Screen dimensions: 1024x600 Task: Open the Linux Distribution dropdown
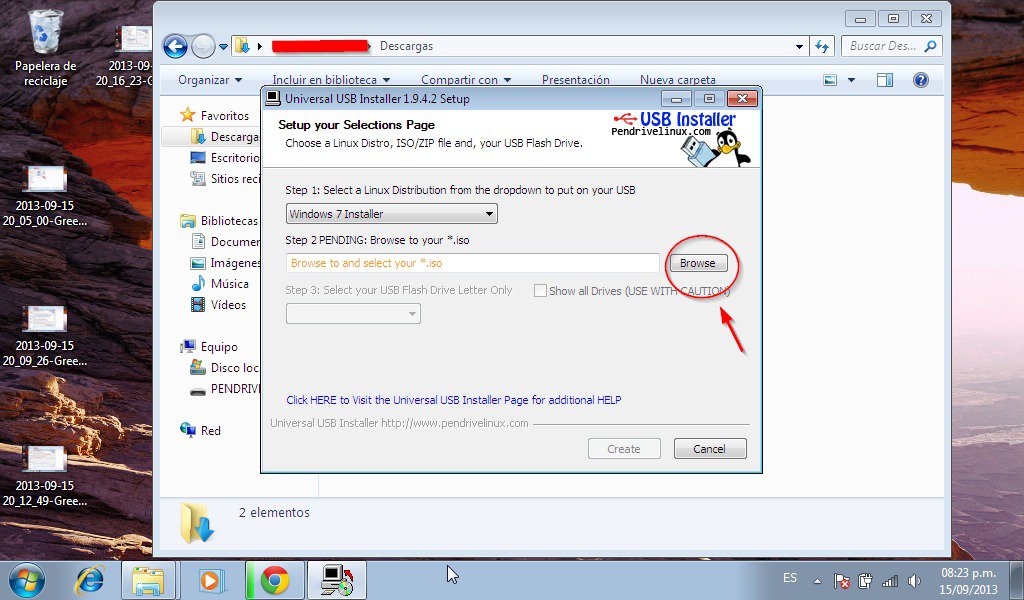[391, 214]
